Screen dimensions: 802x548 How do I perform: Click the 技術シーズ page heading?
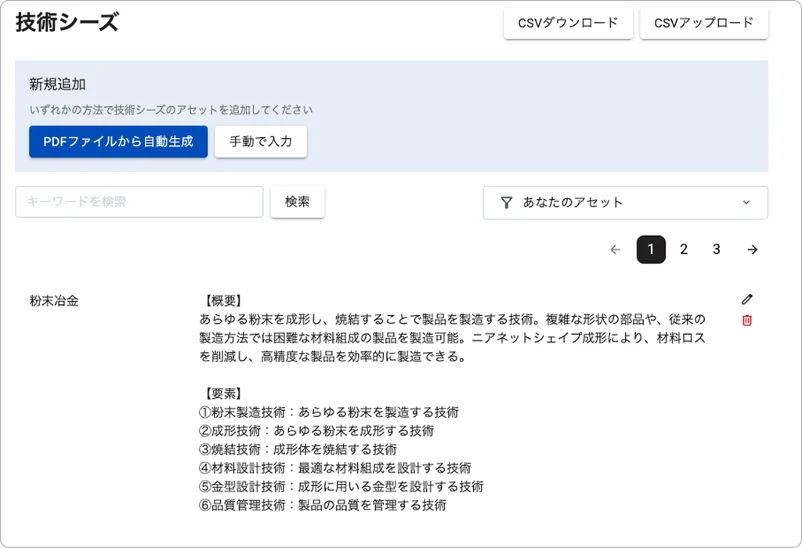tap(67, 23)
